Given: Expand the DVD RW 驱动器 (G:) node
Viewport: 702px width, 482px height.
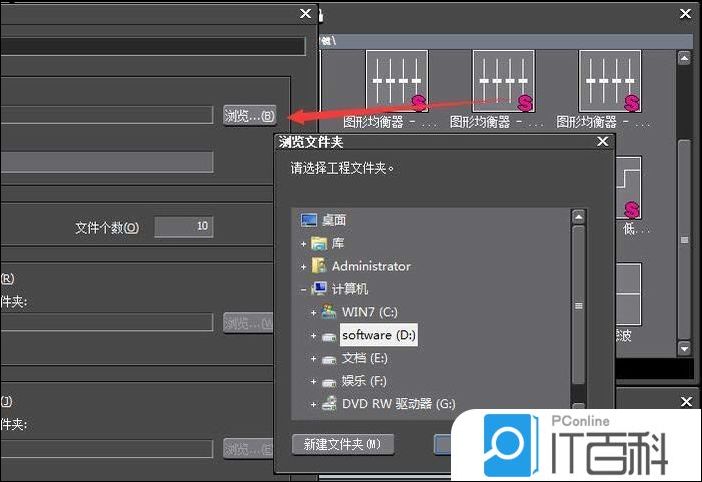Looking at the screenshot, I should pos(313,404).
